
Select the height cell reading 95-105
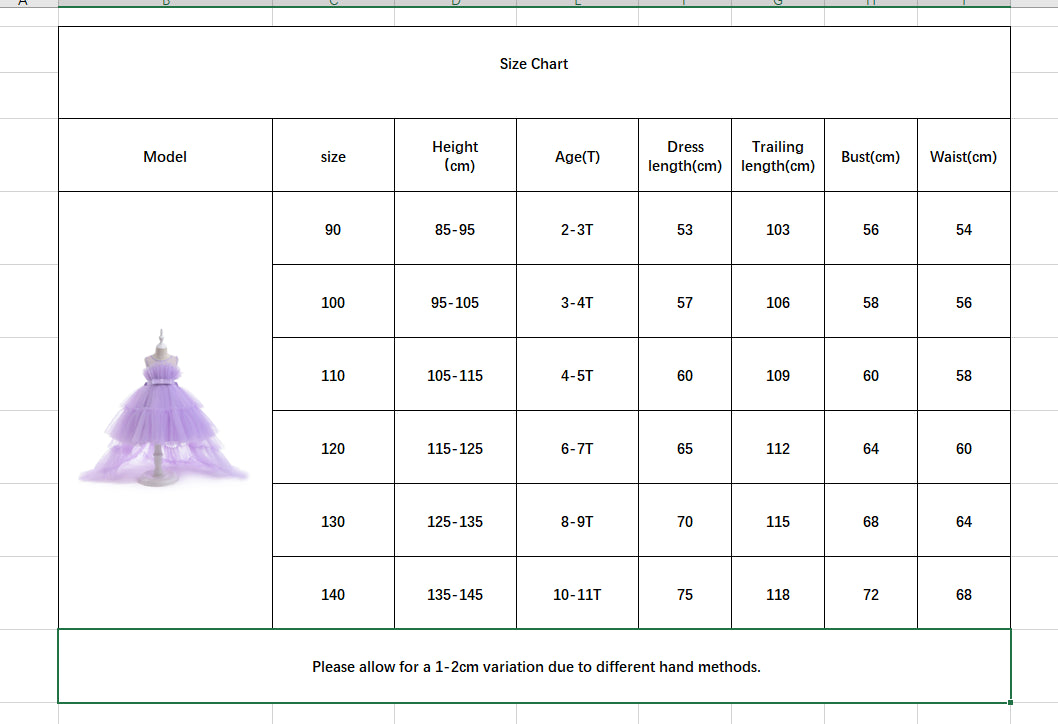coord(455,303)
